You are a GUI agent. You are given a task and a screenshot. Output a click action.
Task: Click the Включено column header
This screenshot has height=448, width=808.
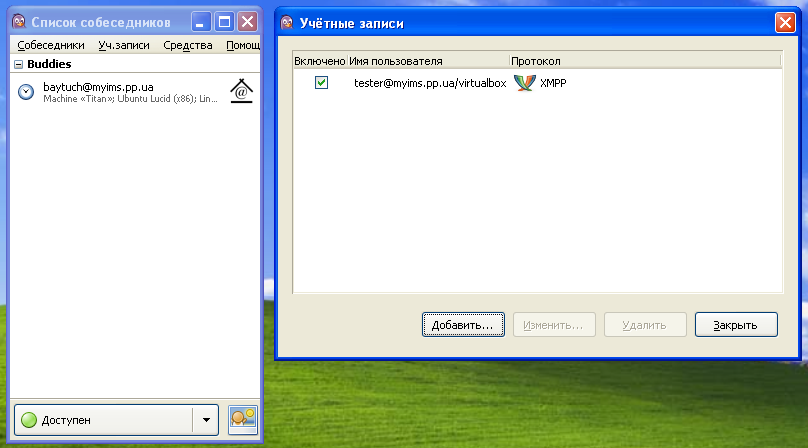(x=319, y=61)
